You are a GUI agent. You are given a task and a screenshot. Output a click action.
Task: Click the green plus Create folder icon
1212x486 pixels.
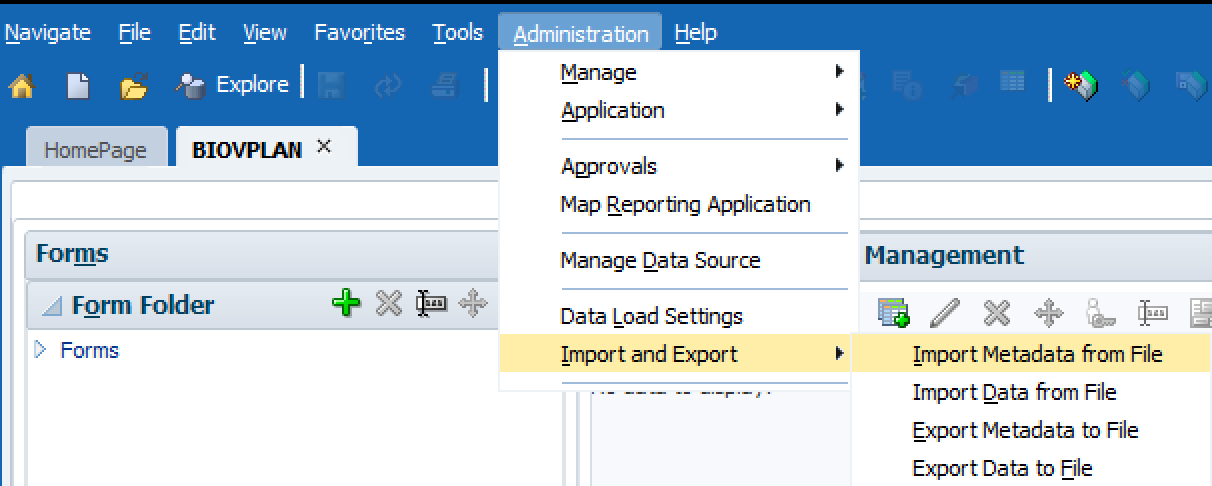tap(346, 303)
